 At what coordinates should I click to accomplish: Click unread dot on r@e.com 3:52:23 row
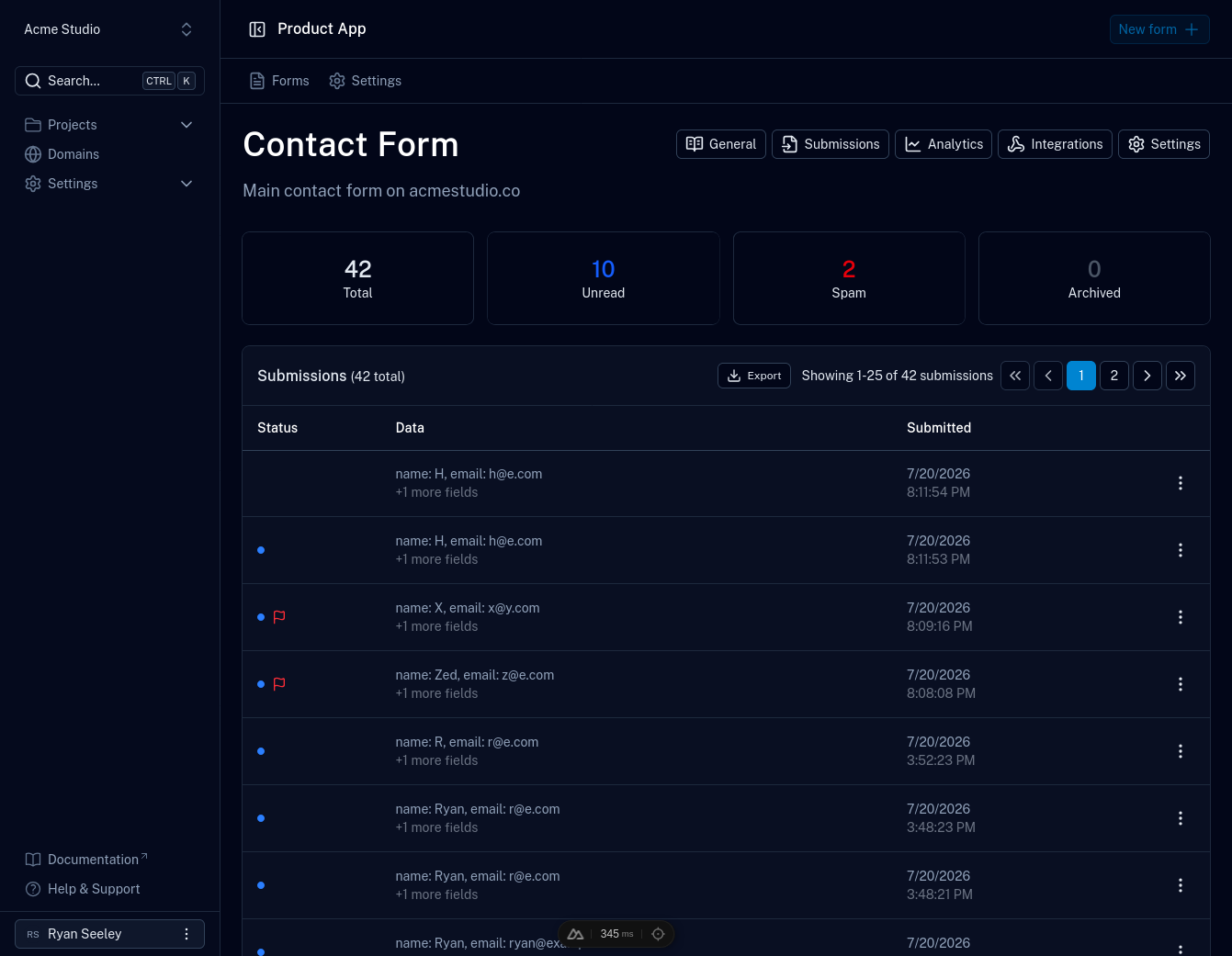pyautogui.click(x=261, y=751)
